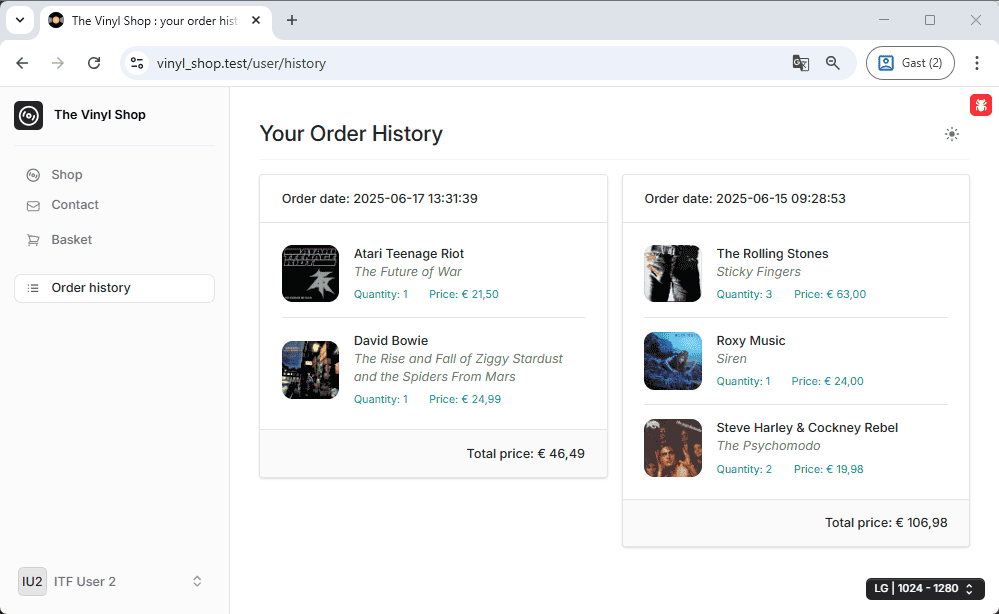Click Total price: € 106,98
The image size is (999, 614).
[x=886, y=523]
